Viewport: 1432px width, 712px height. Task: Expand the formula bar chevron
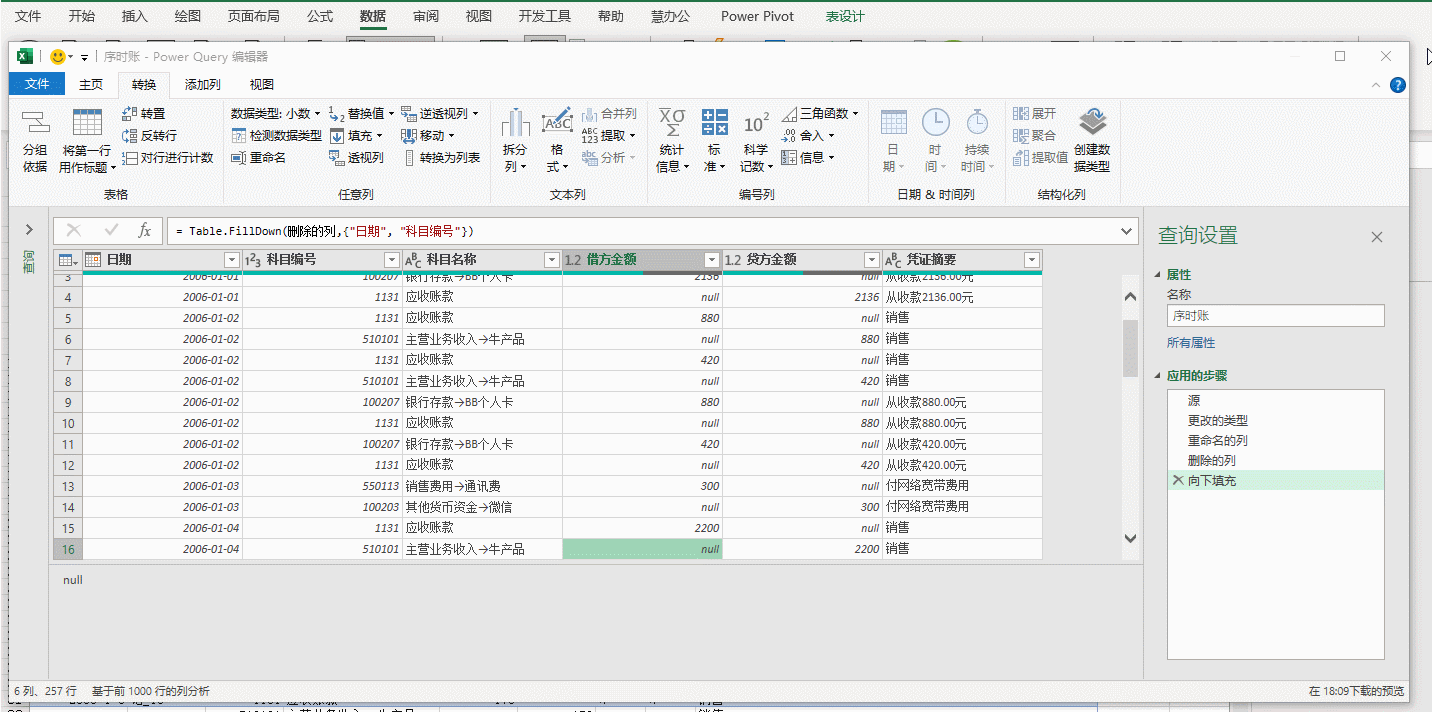pyautogui.click(x=1128, y=231)
